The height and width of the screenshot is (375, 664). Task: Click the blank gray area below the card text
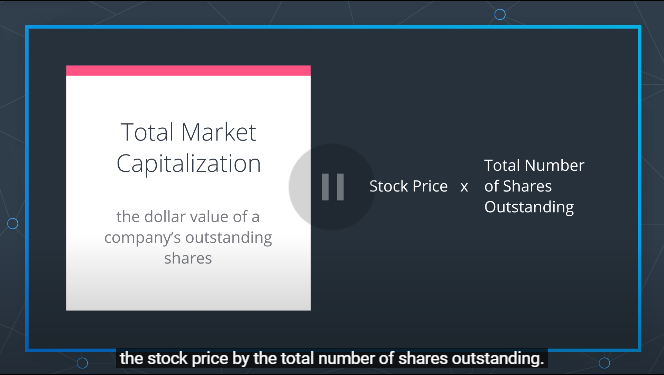(x=188, y=289)
